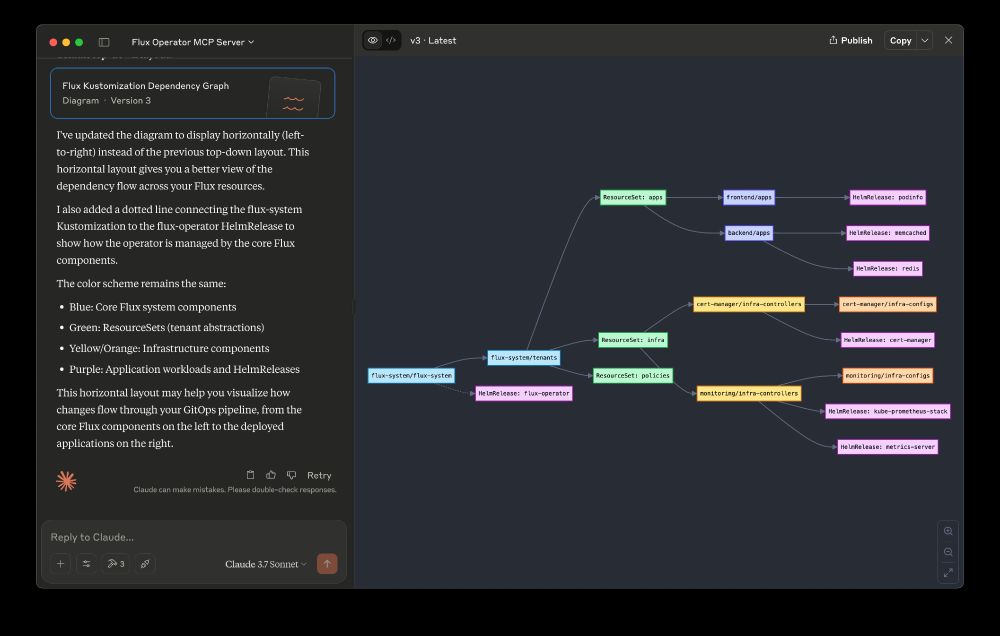Select the ResourceSet: apps node
Viewport: 1000px width, 636px height.
tap(633, 197)
